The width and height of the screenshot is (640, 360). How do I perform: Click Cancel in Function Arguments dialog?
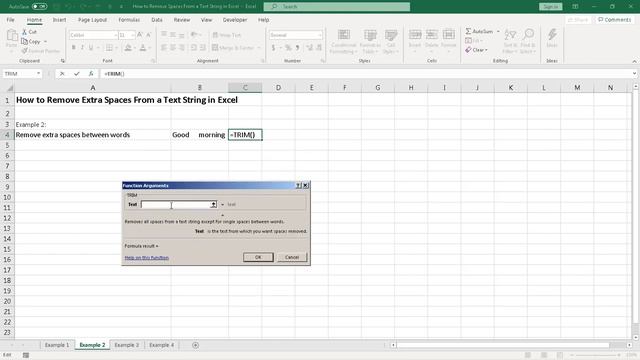(292, 257)
